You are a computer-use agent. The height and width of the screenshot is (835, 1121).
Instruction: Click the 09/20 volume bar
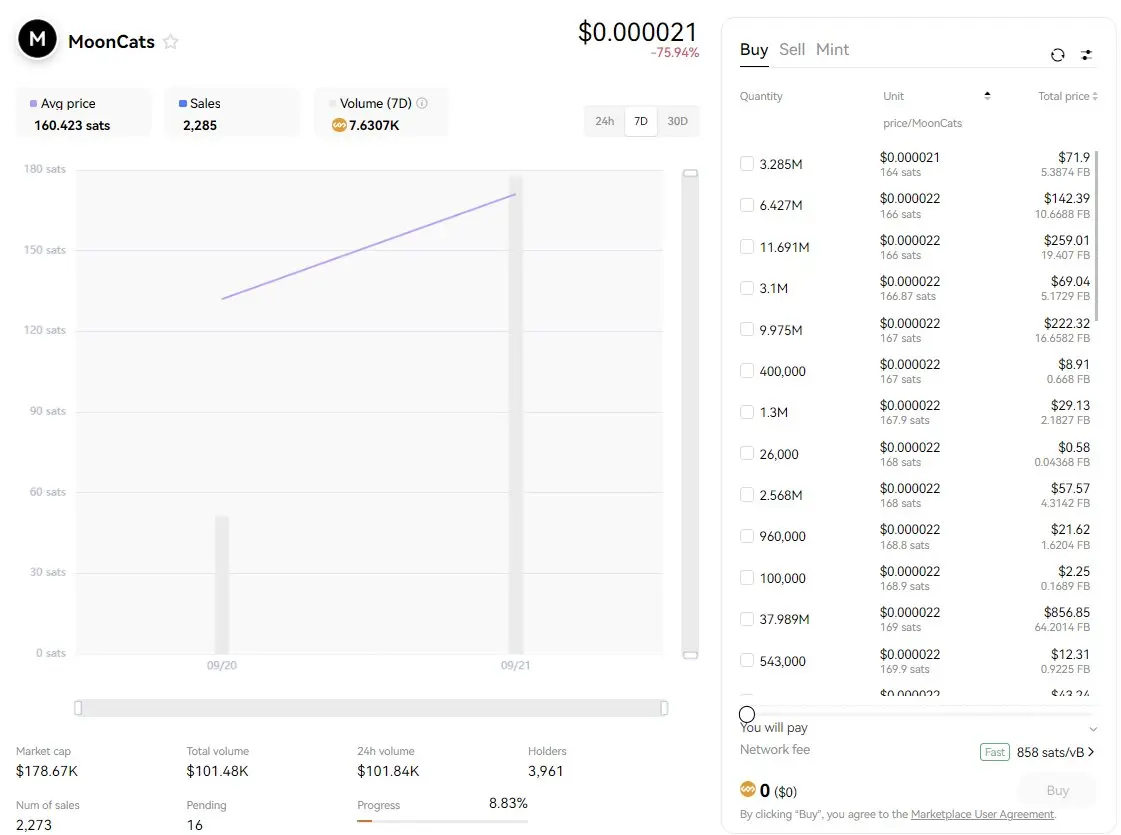click(222, 585)
